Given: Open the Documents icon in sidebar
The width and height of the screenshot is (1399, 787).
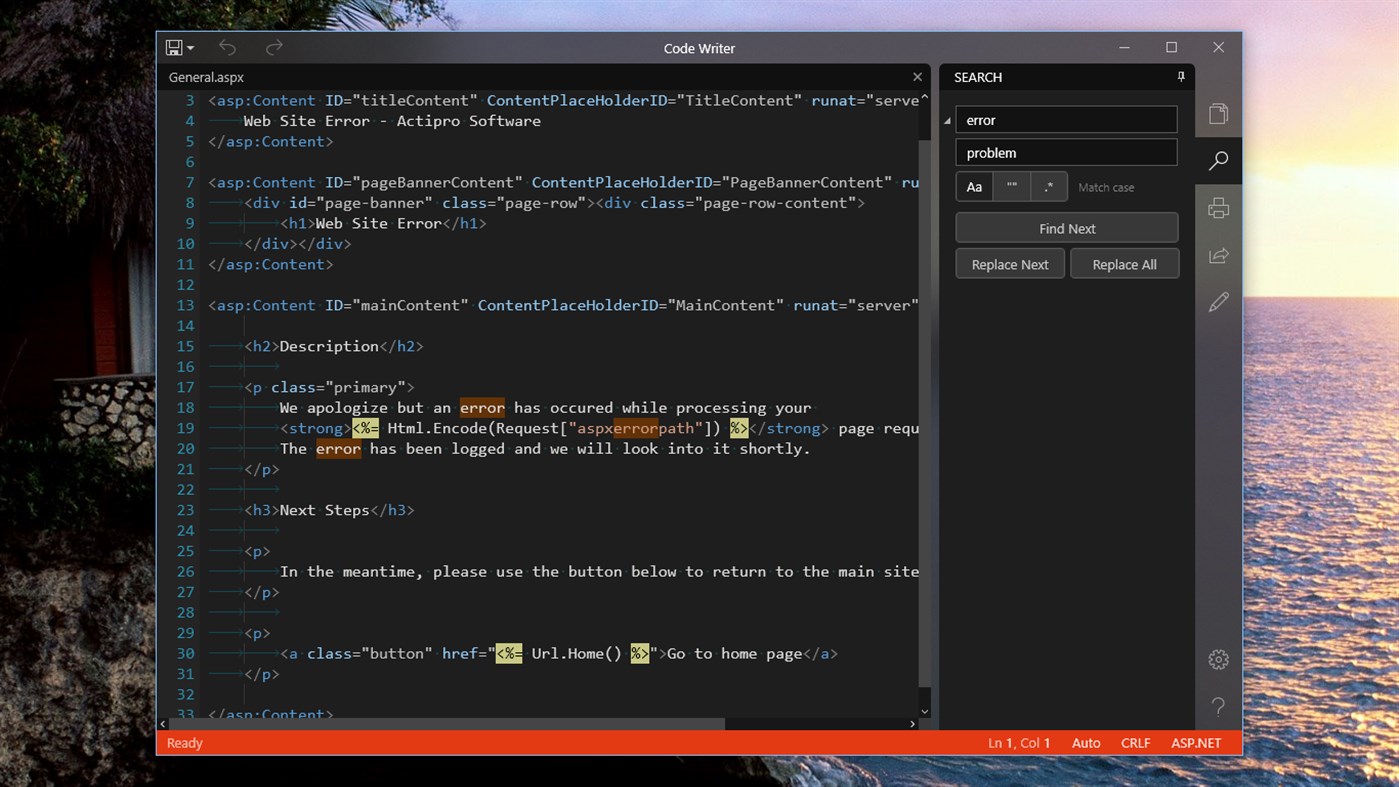Looking at the screenshot, I should 1218,114.
